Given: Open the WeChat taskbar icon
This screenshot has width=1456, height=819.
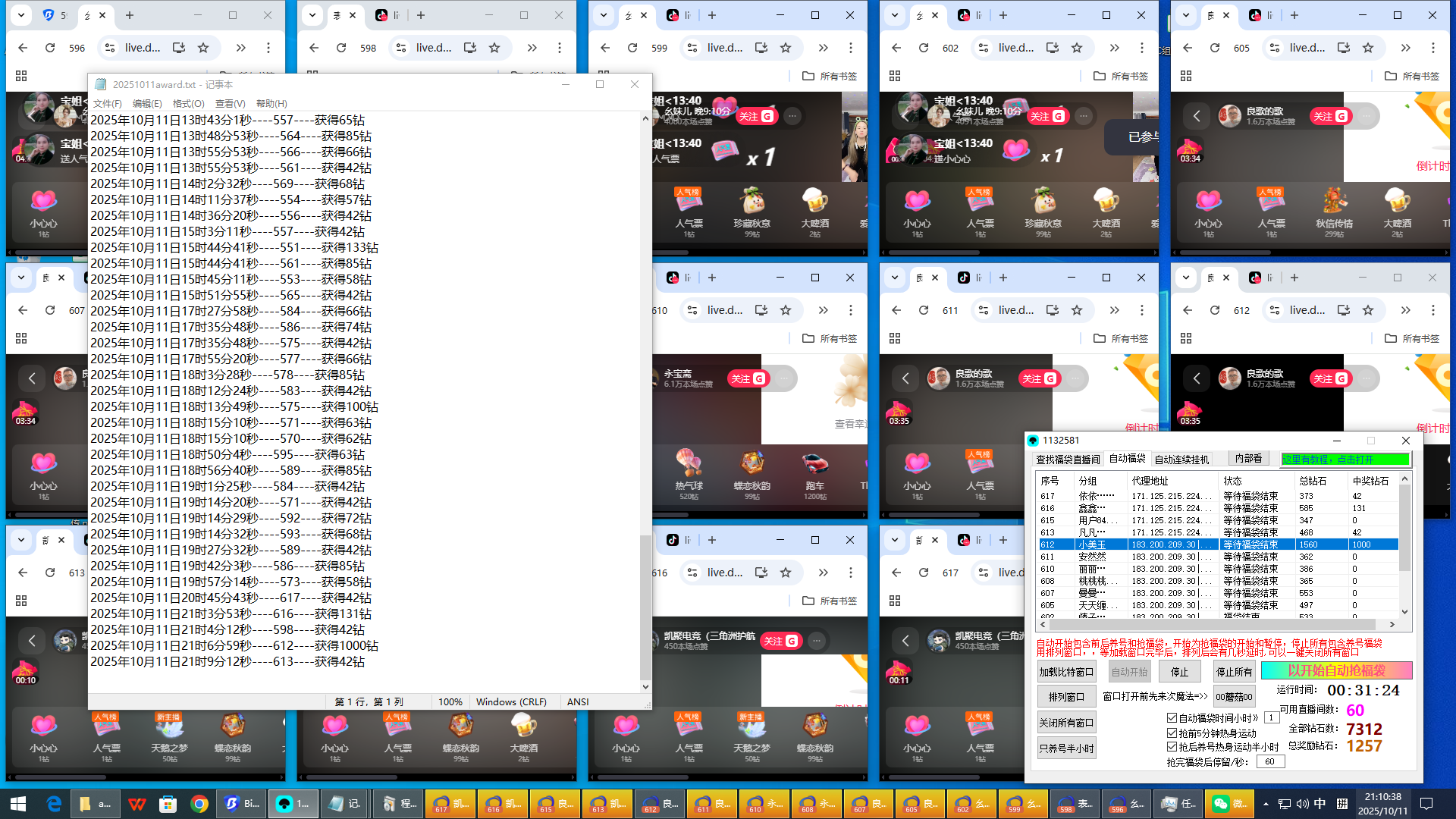Looking at the screenshot, I should (1220, 804).
